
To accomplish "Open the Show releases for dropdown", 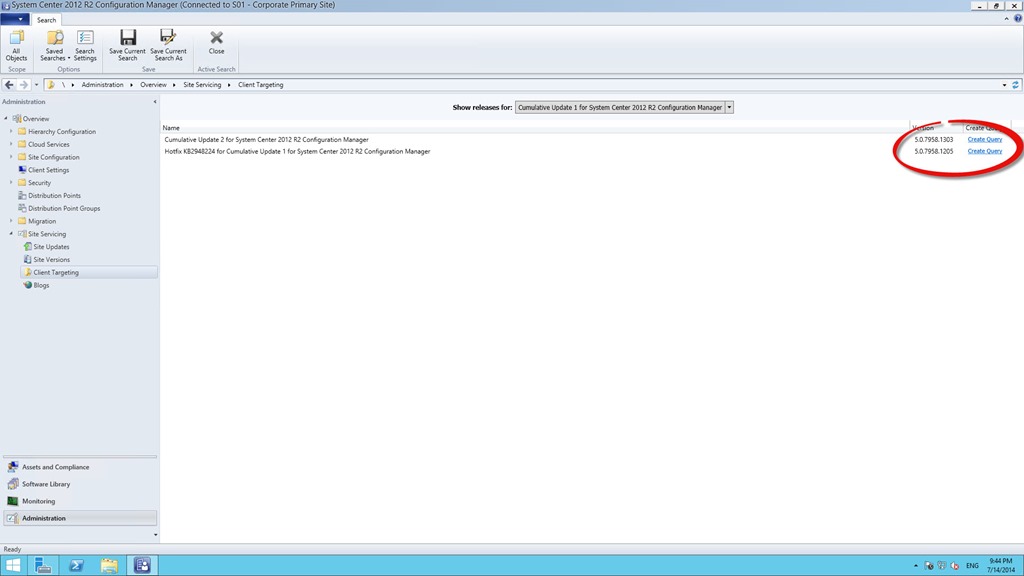I will pos(729,107).
